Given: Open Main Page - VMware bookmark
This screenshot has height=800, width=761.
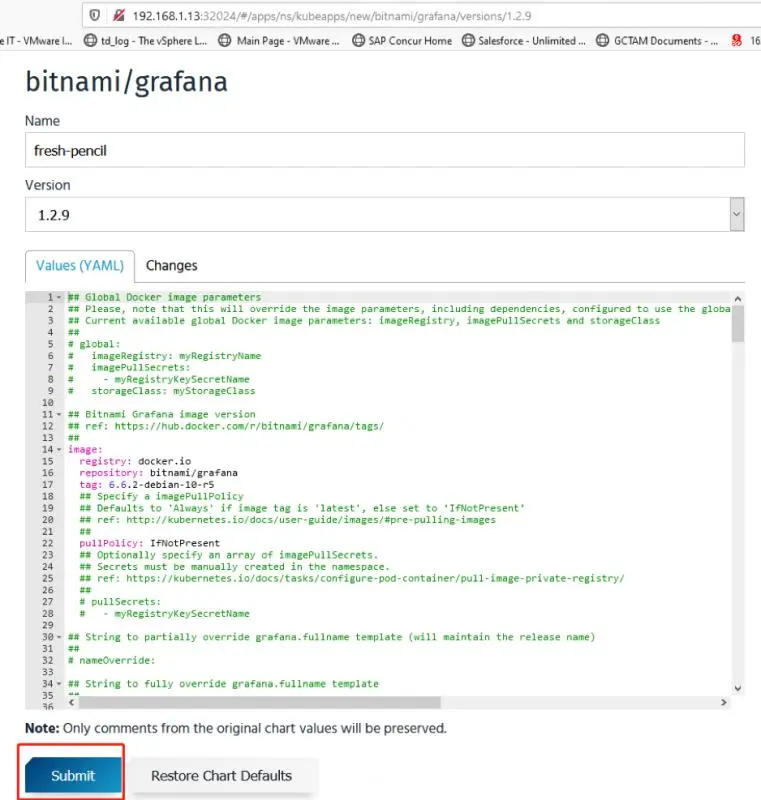Looking at the screenshot, I should [x=278, y=41].
